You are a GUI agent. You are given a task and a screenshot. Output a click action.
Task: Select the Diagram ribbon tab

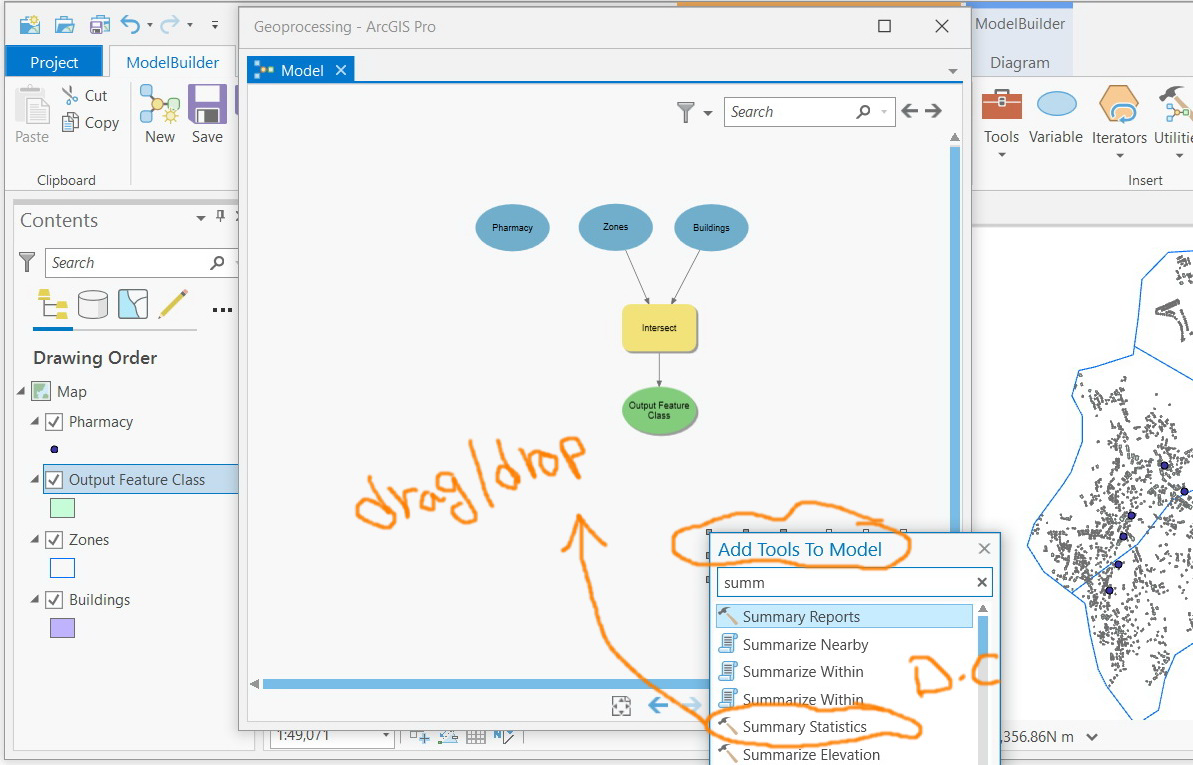click(1020, 62)
